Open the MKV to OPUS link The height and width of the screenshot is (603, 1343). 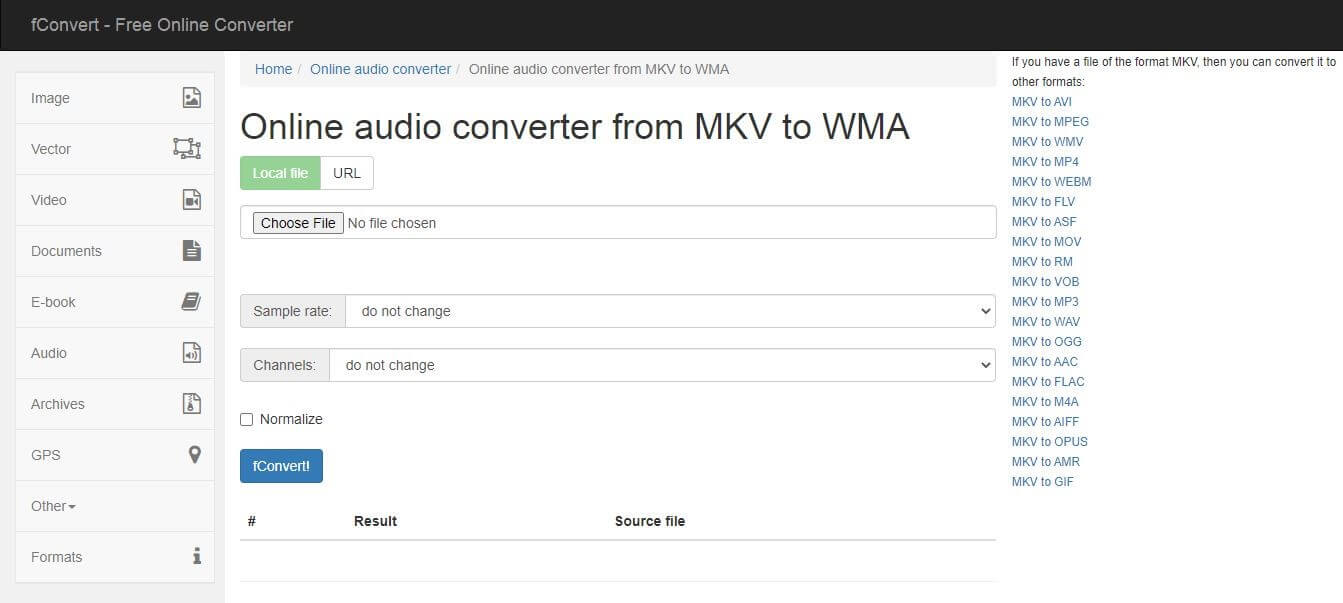click(x=1050, y=442)
